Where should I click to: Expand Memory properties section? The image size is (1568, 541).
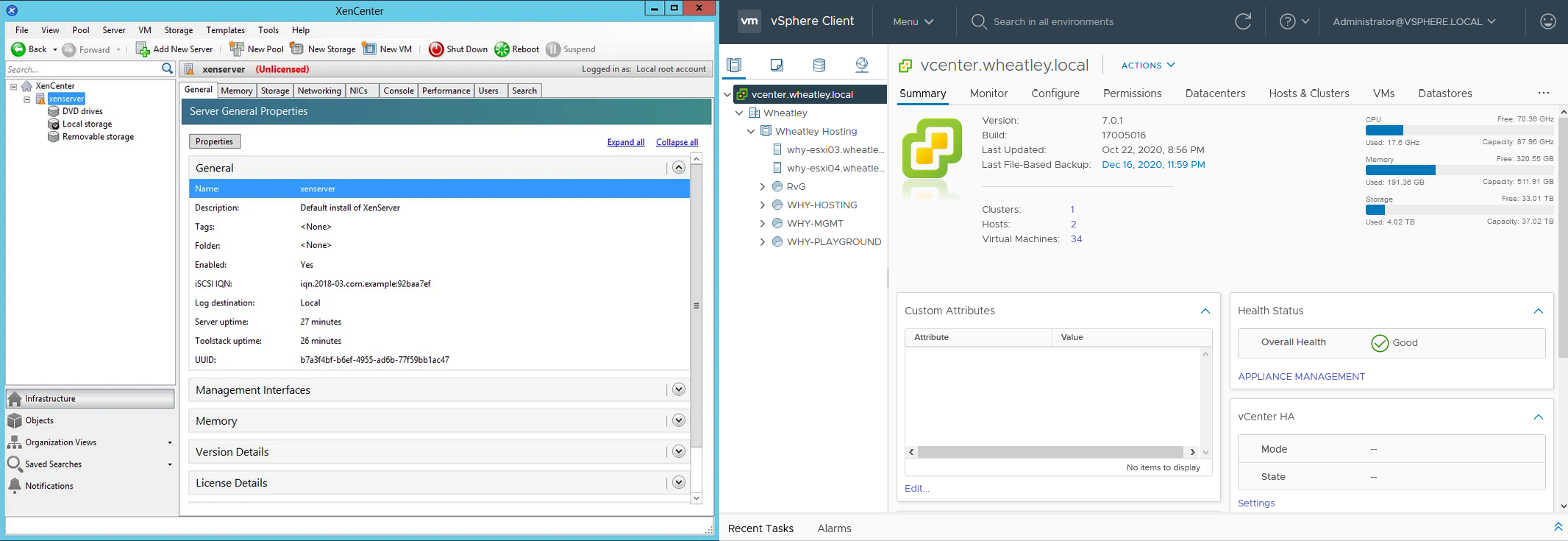[x=679, y=420]
